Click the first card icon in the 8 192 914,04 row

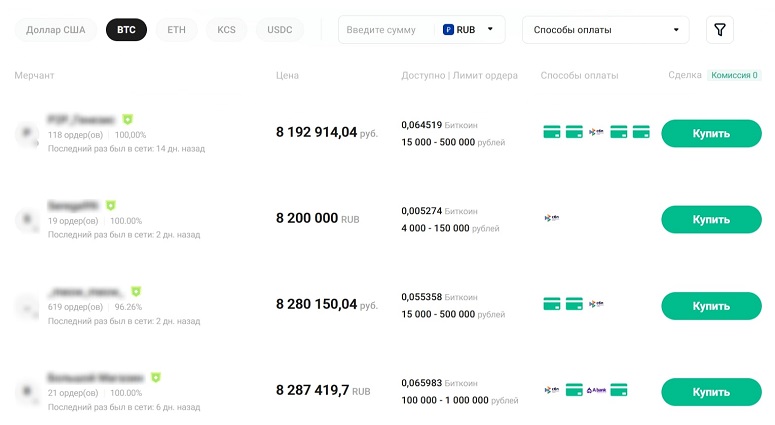[x=552, y=132]
